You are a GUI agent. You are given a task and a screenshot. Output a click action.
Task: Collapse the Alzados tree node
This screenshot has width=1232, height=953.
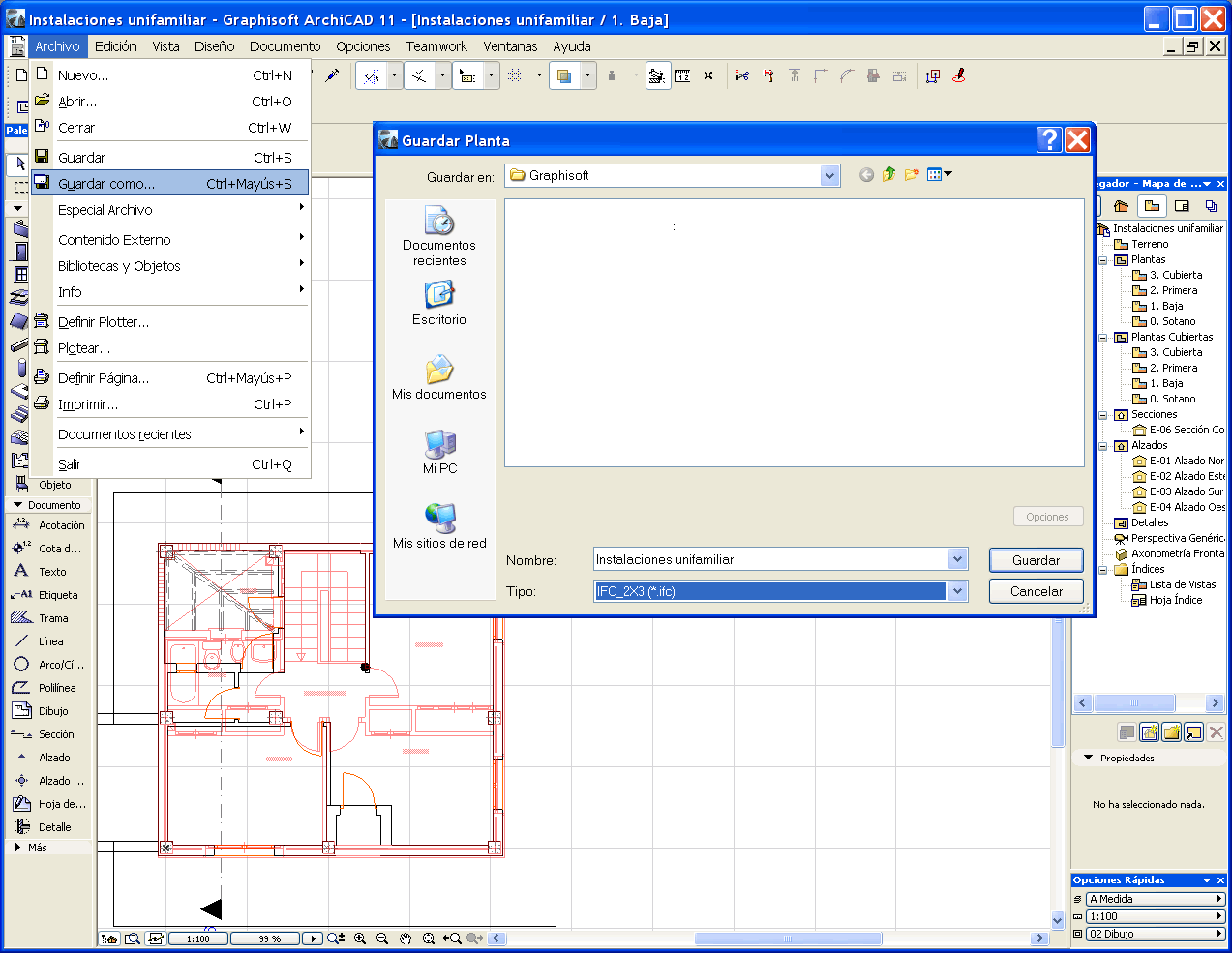(x=1103, y=446)
